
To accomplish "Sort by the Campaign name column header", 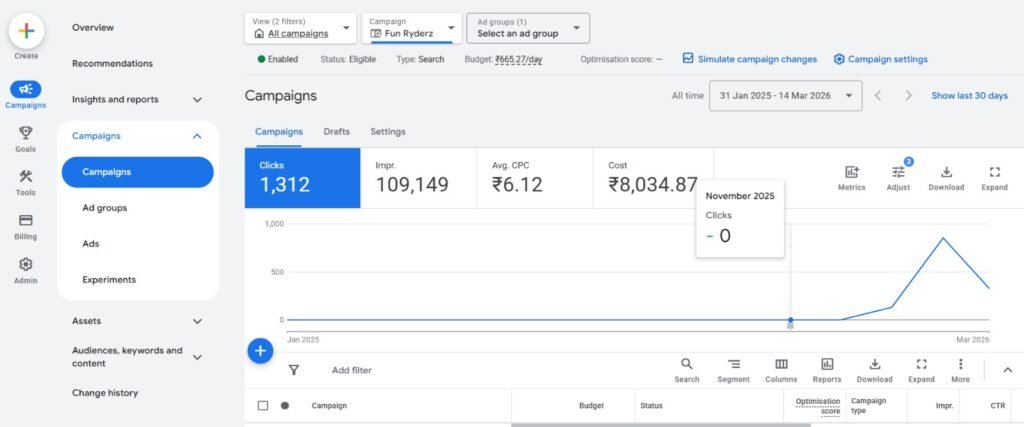I will point(328,405).
